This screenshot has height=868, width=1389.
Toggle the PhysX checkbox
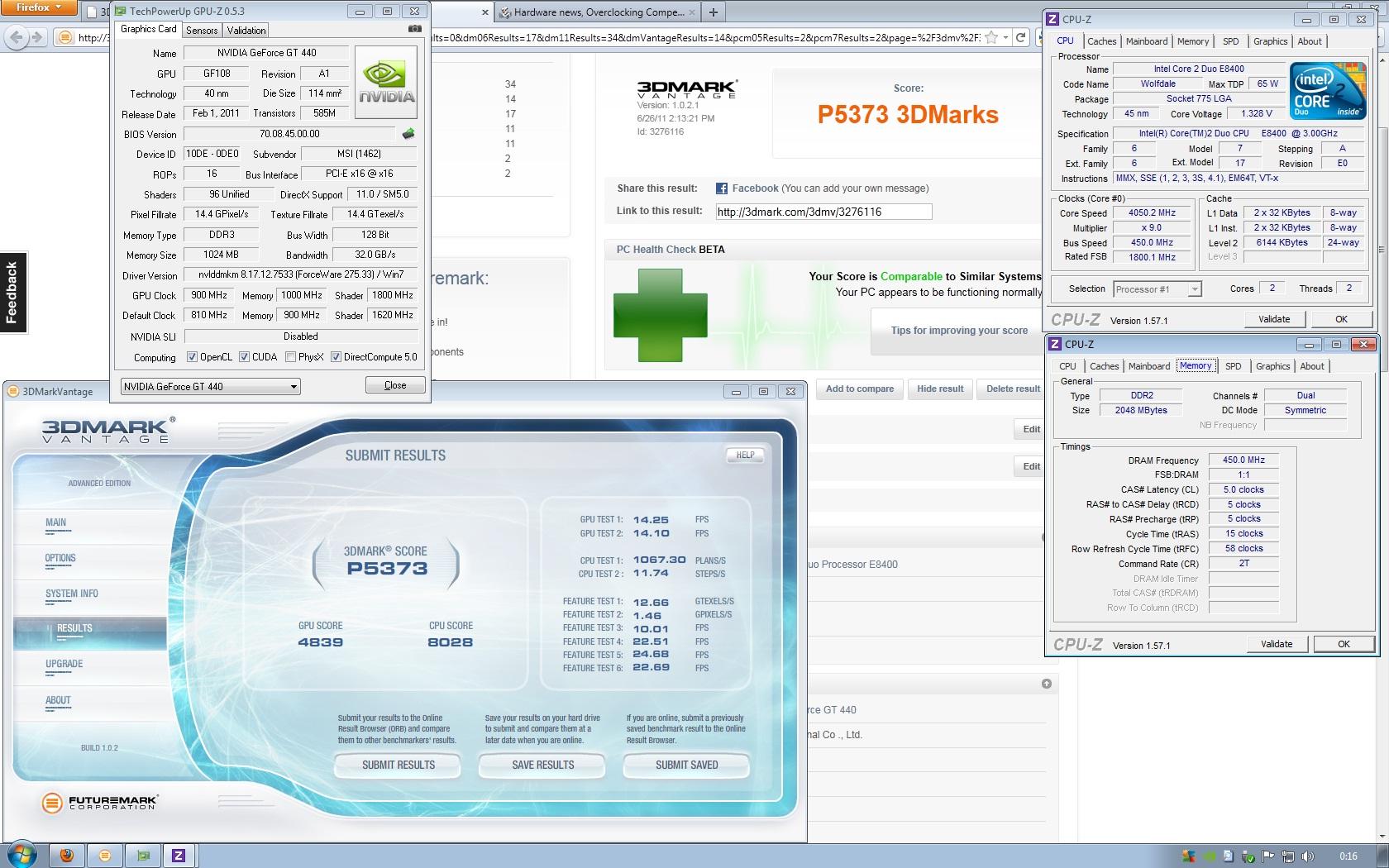290,357
